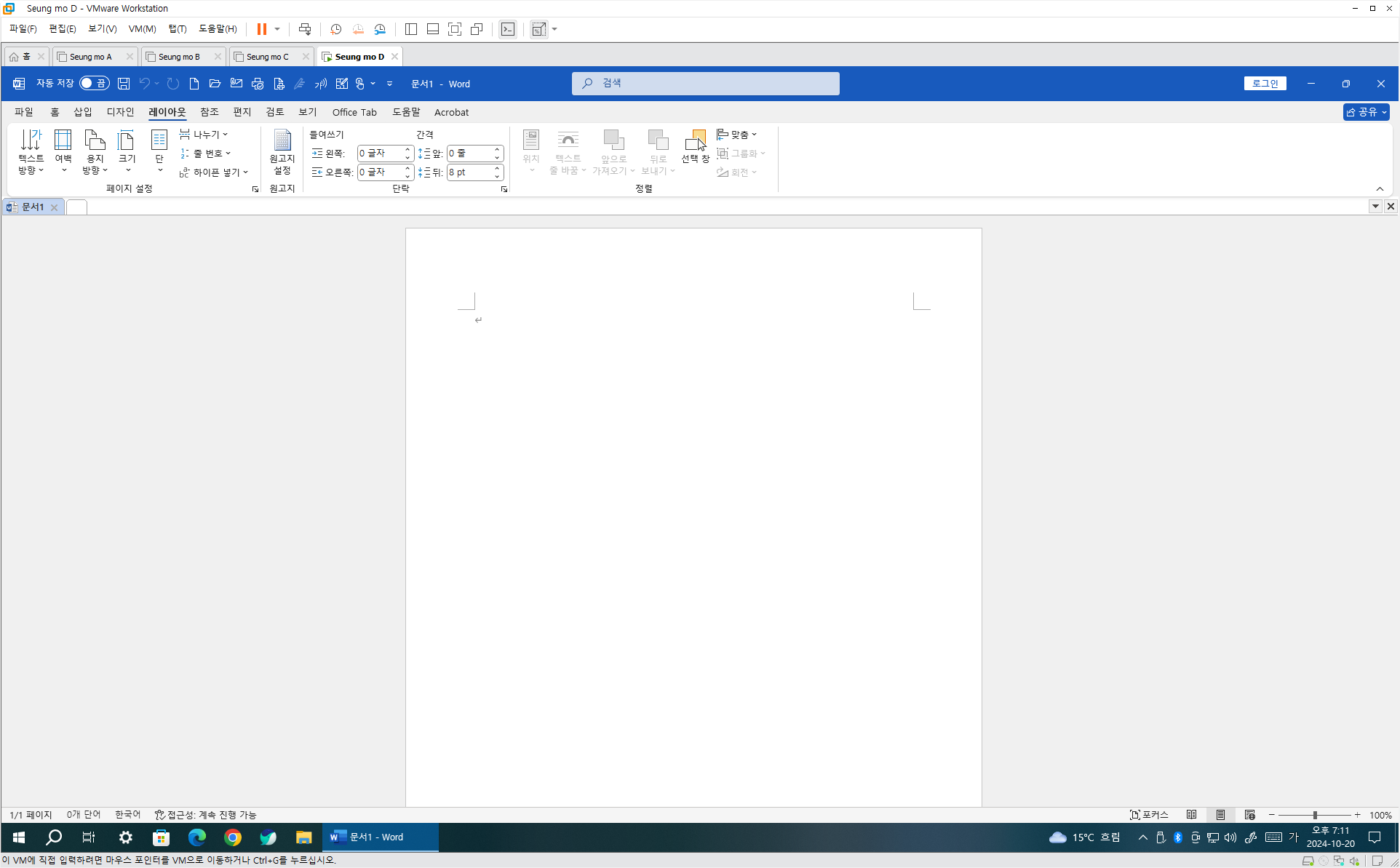Click the Login (로그인) button
The height and width of the screenshot is (868, 1400).
point(1265,84)
